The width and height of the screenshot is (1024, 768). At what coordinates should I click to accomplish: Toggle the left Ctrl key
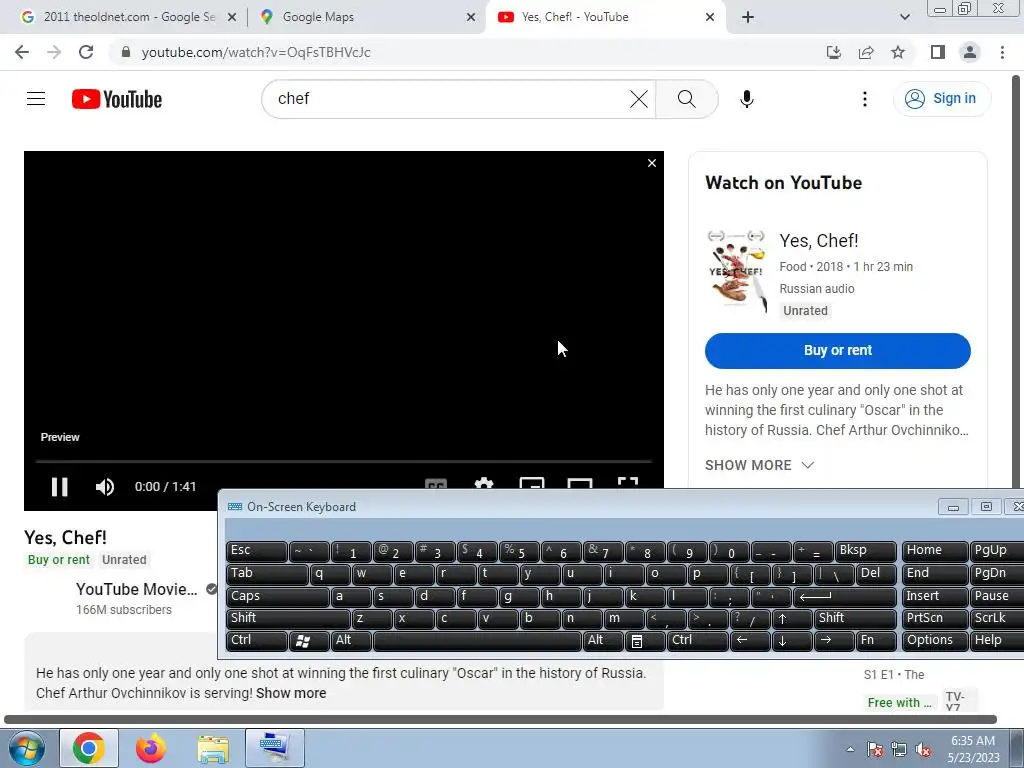pos(256,641)
